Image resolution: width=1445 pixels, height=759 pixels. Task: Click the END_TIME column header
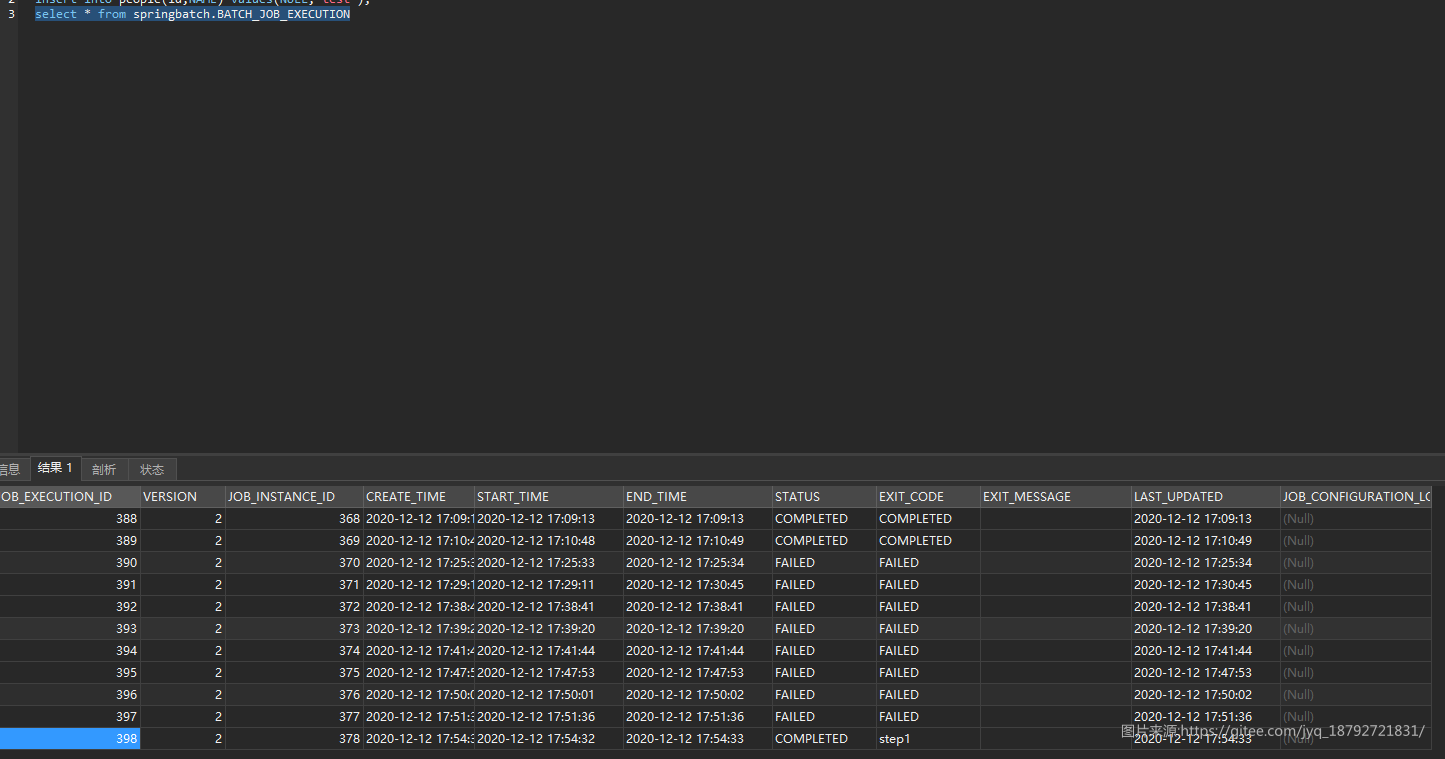coord(698,497)
